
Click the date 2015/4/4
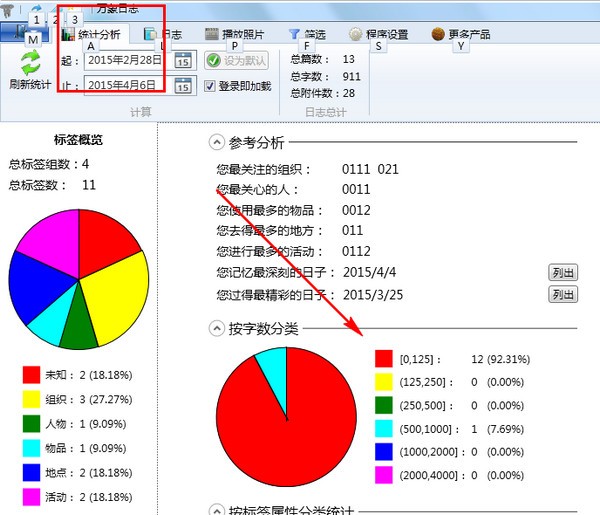point(370,272)
